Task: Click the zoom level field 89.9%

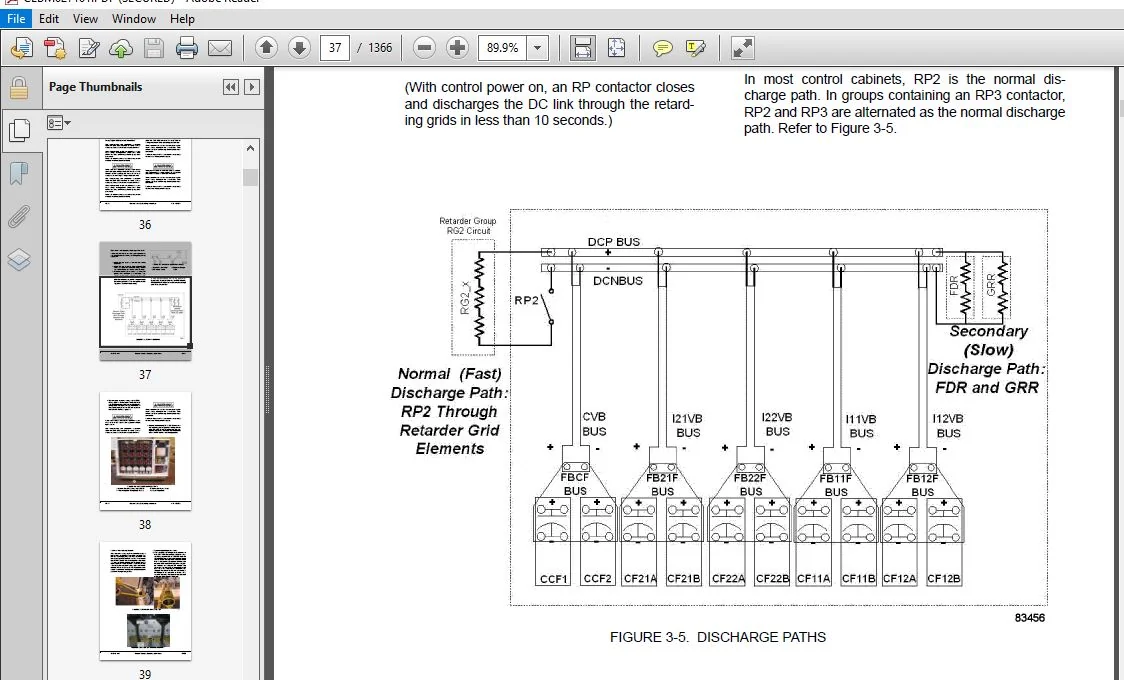Action: (x=503, y=48)
